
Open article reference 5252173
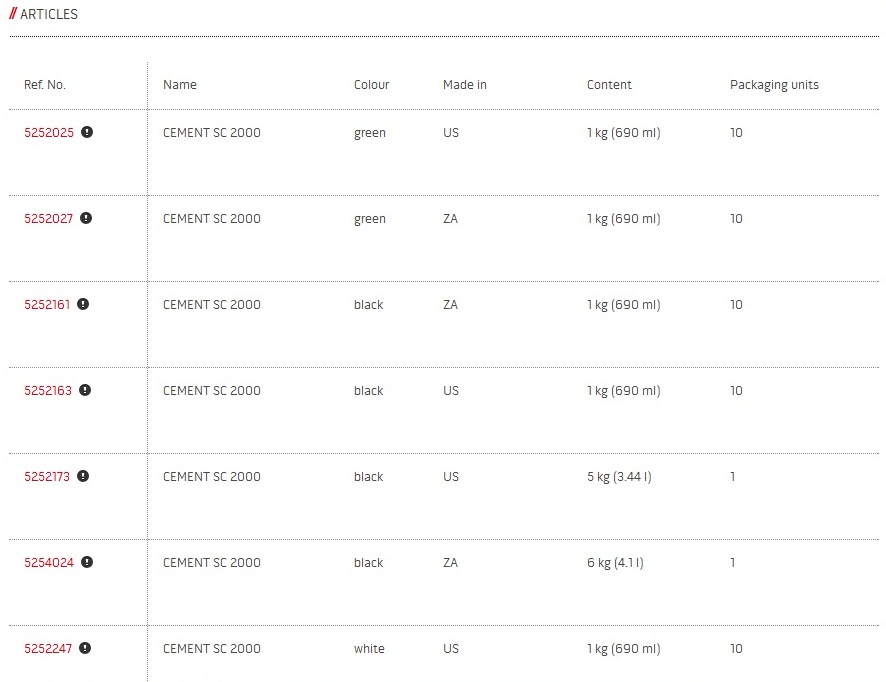click(47, 477)
